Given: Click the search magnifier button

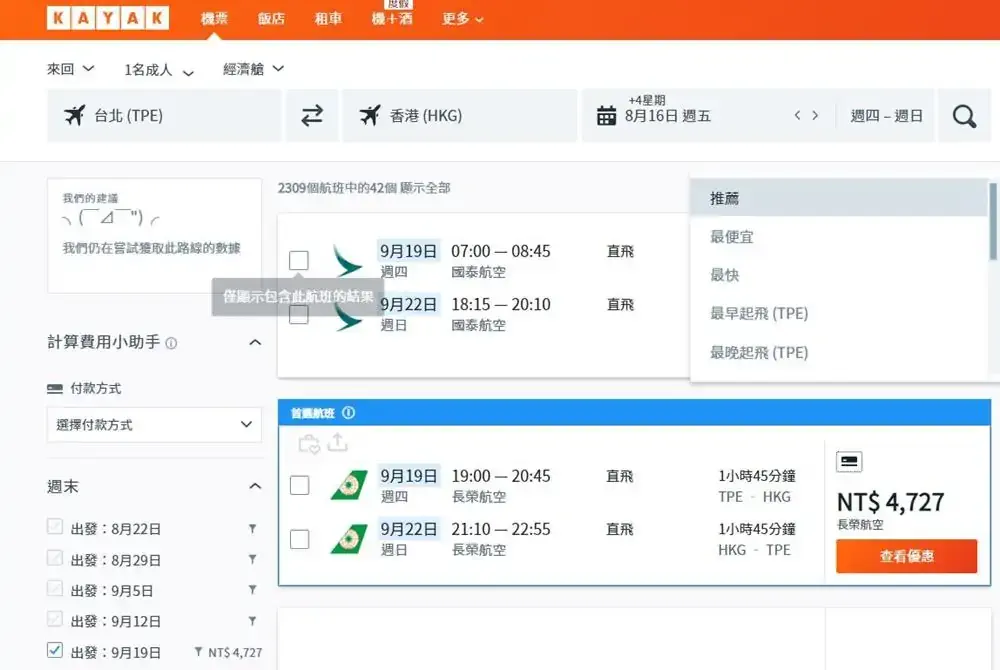Looking at the screenshot, I should coord(964,116).
